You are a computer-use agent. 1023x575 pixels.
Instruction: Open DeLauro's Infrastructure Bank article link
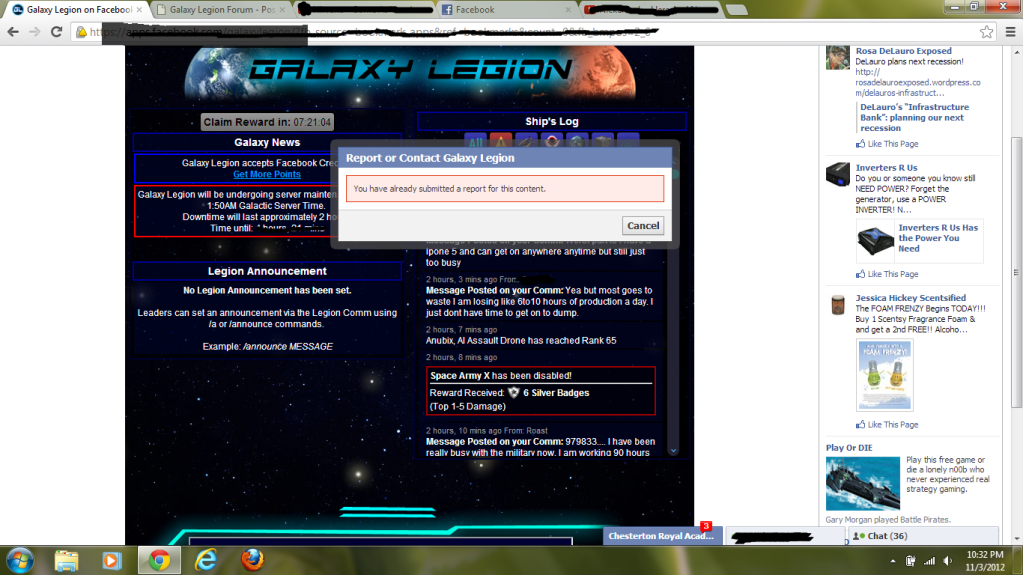click(x=914, y=117)
